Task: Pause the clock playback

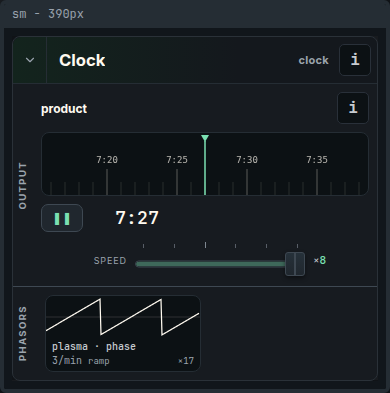Action: 62,218
